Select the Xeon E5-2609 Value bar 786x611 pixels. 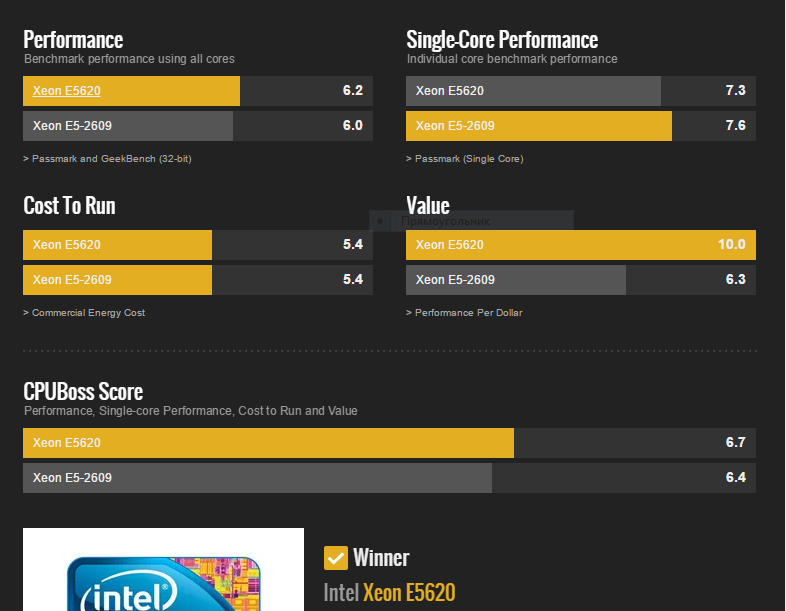pyautogui.click(x=580, y=280)
